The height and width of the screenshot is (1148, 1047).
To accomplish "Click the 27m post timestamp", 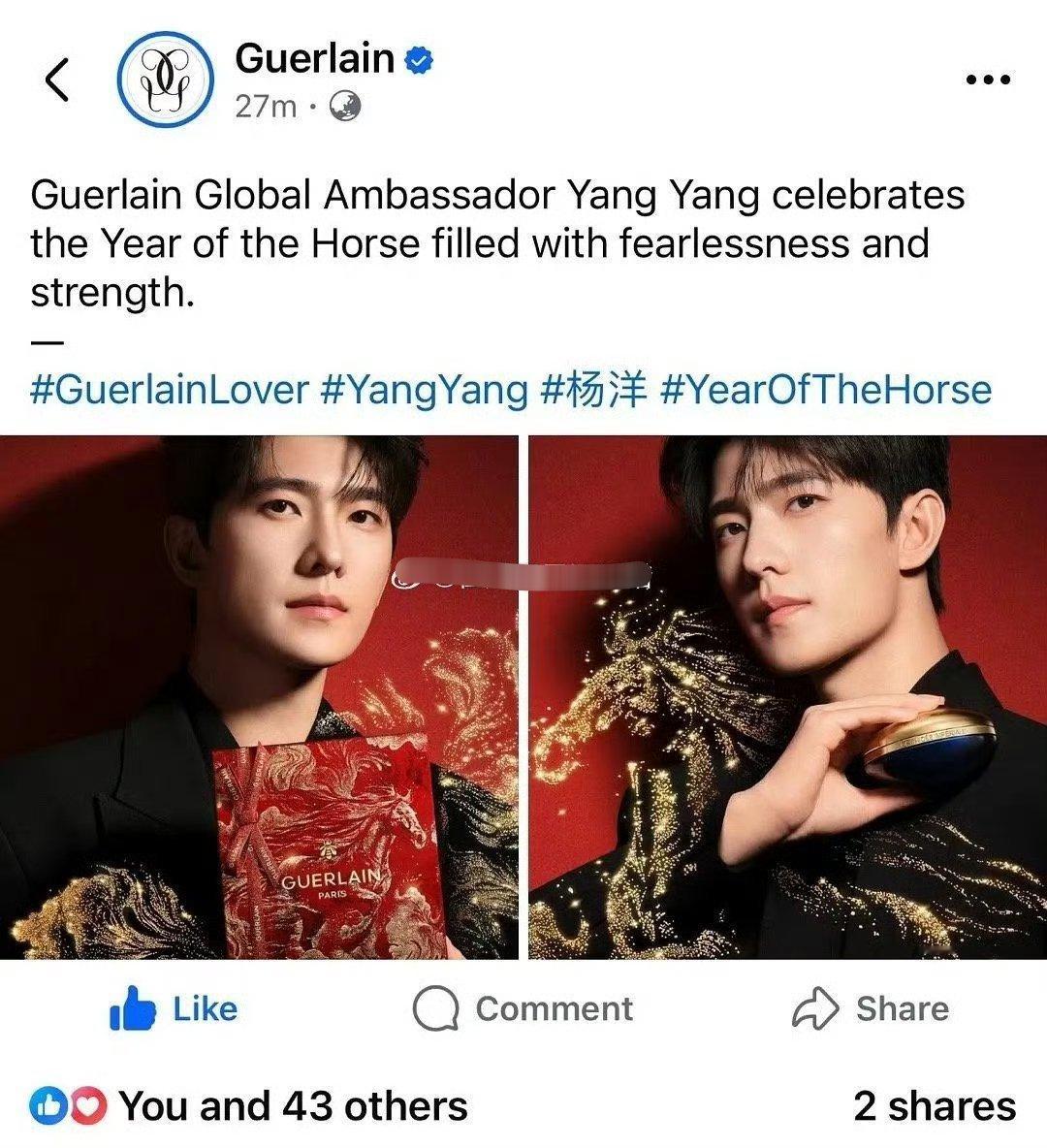I will [x=266, y=107].
